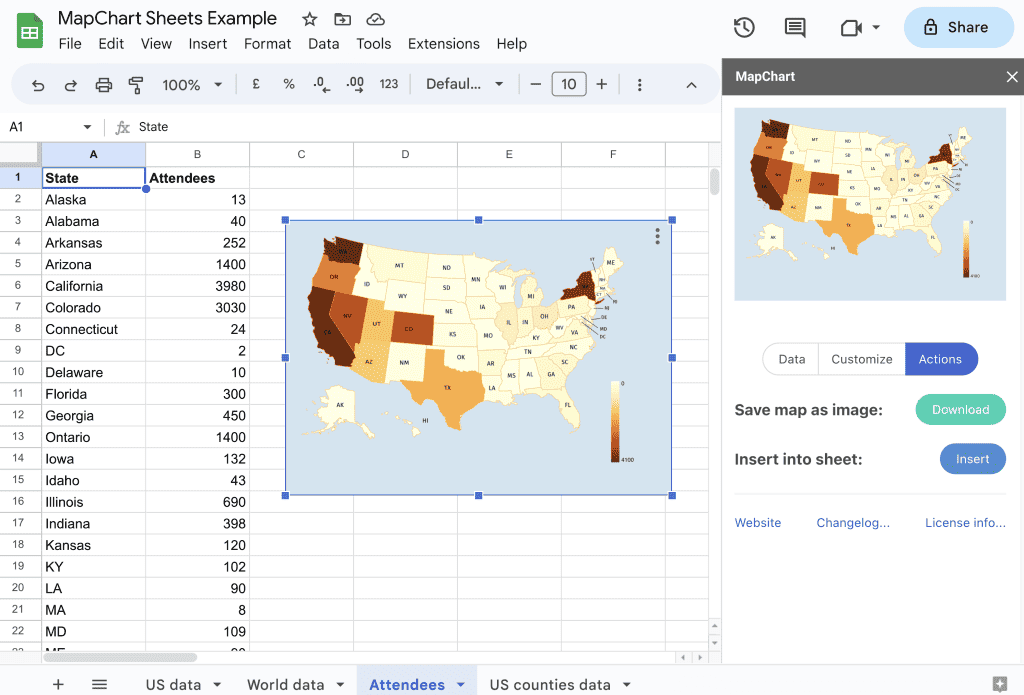Select the California cell
1024x695 pixels.
tap(93, 286)
